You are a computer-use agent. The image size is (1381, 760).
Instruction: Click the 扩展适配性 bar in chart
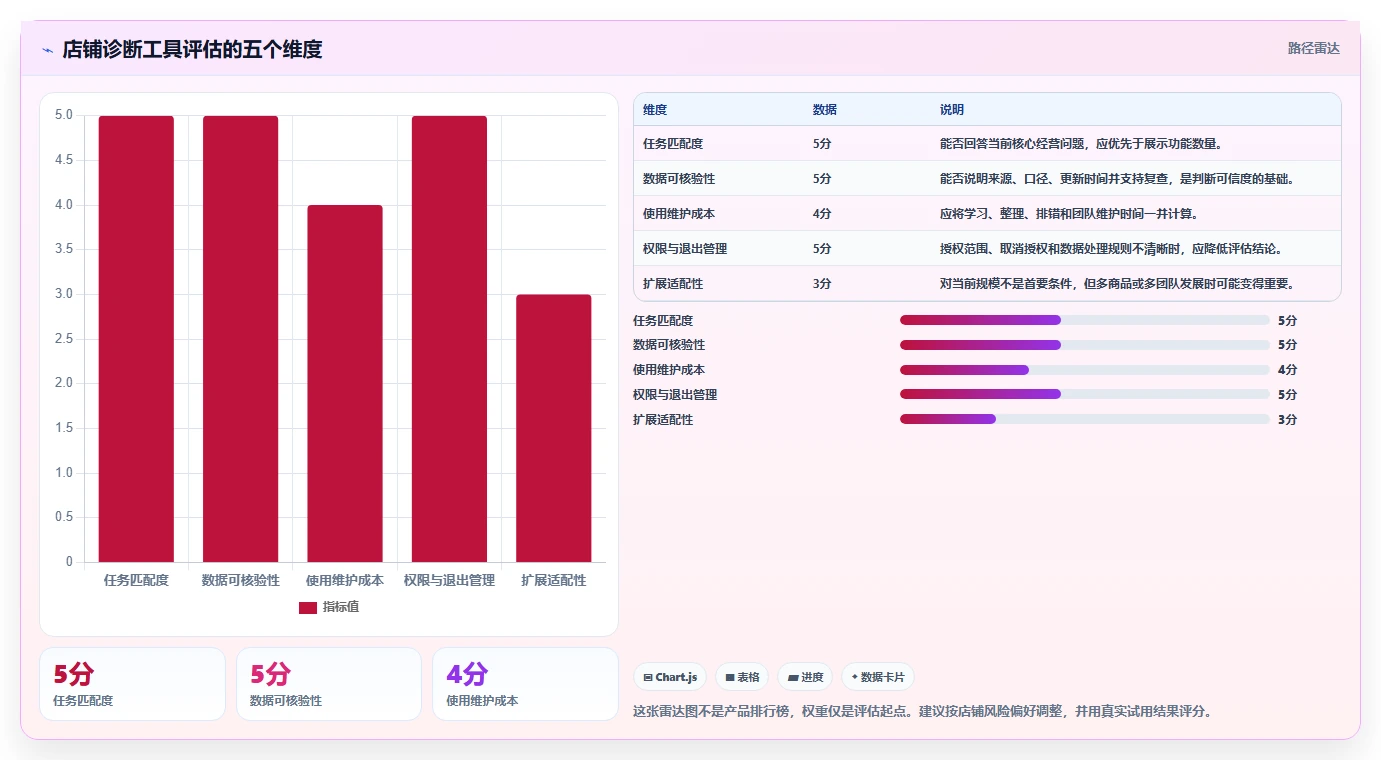554,428
